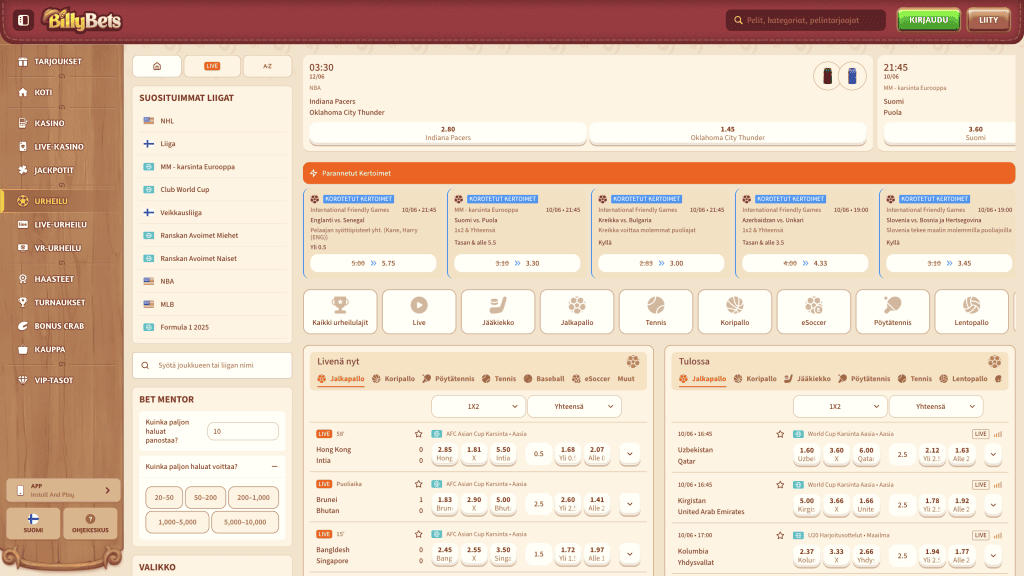Open Yhteensä dropdown in Tulossa
Image resolution: width=1024 pixels, height=576 pixels.
pyautogui.click(x=936, y=406)
